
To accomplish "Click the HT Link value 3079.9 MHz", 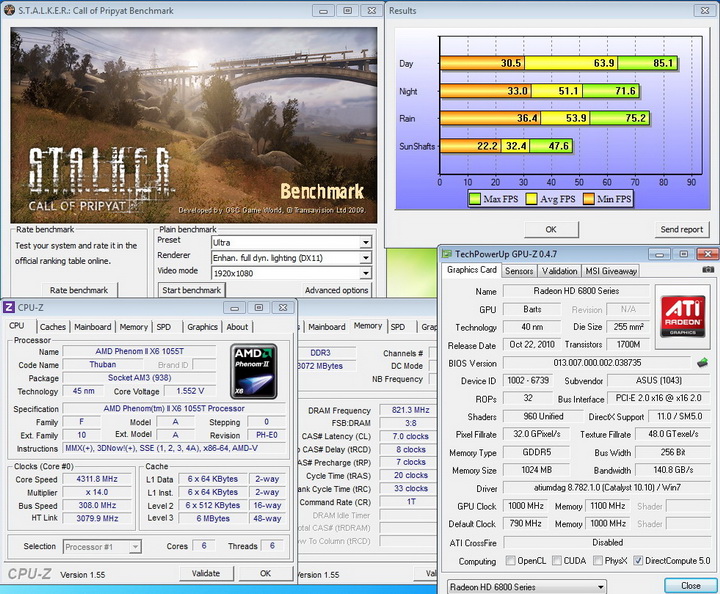I will point(97,518).
